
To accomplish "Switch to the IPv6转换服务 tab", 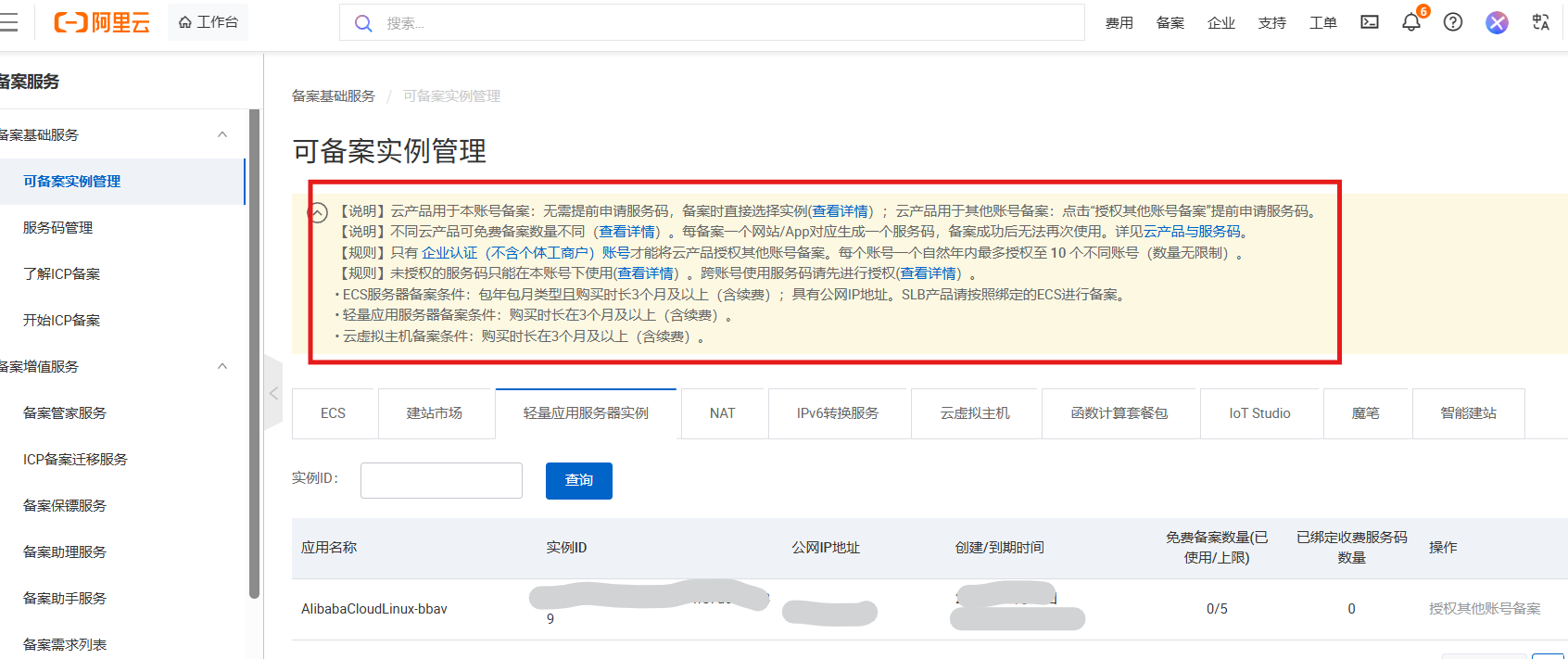I will click(838, 413).
